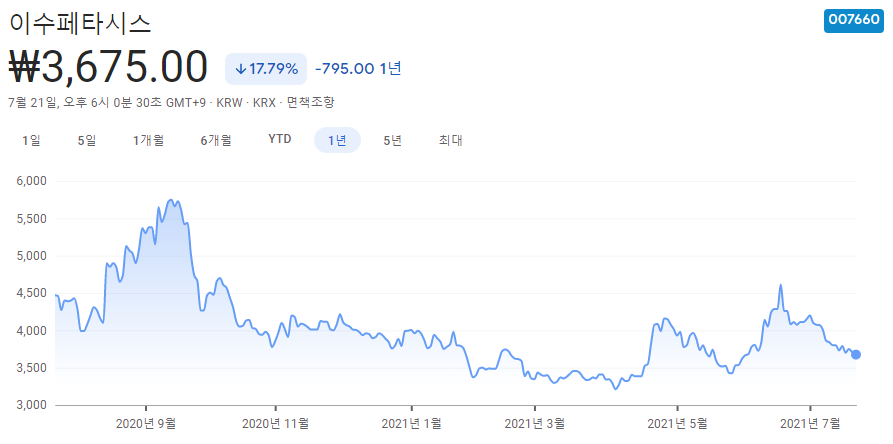Click the 3,500 y-axis label
Viewport: 893px width, 444px height.
[32, 368]
